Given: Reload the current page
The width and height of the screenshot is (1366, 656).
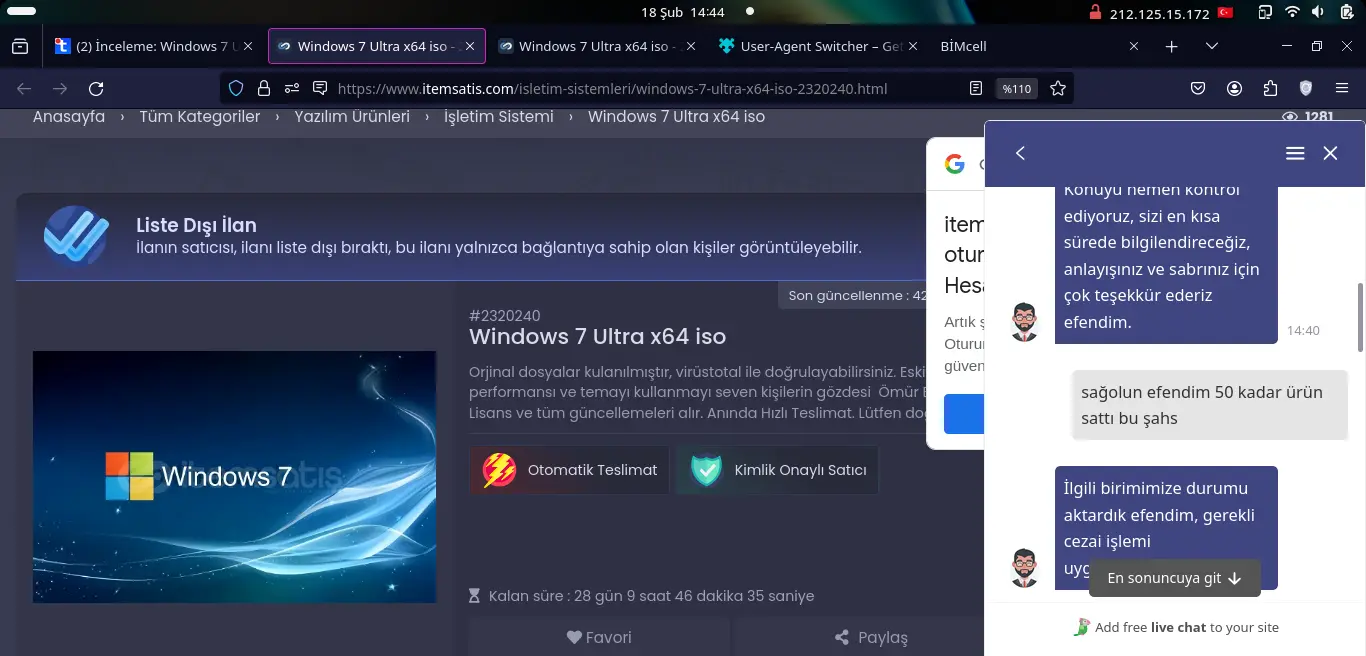Looking at the screenshot, I should [x=96, y=88].
